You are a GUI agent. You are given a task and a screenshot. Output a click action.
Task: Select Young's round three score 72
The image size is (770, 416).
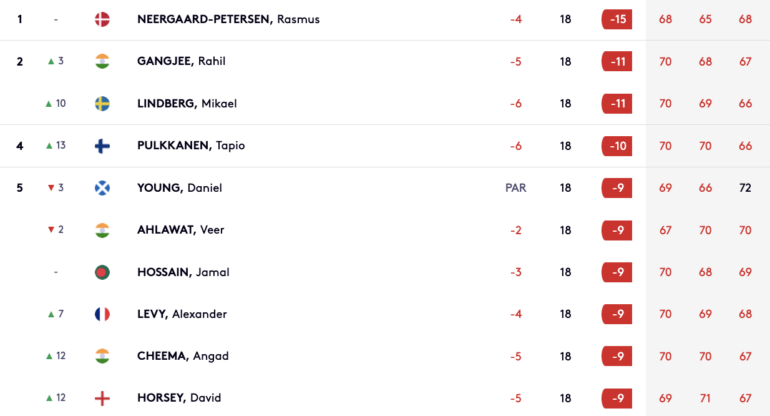click(745, 188)
